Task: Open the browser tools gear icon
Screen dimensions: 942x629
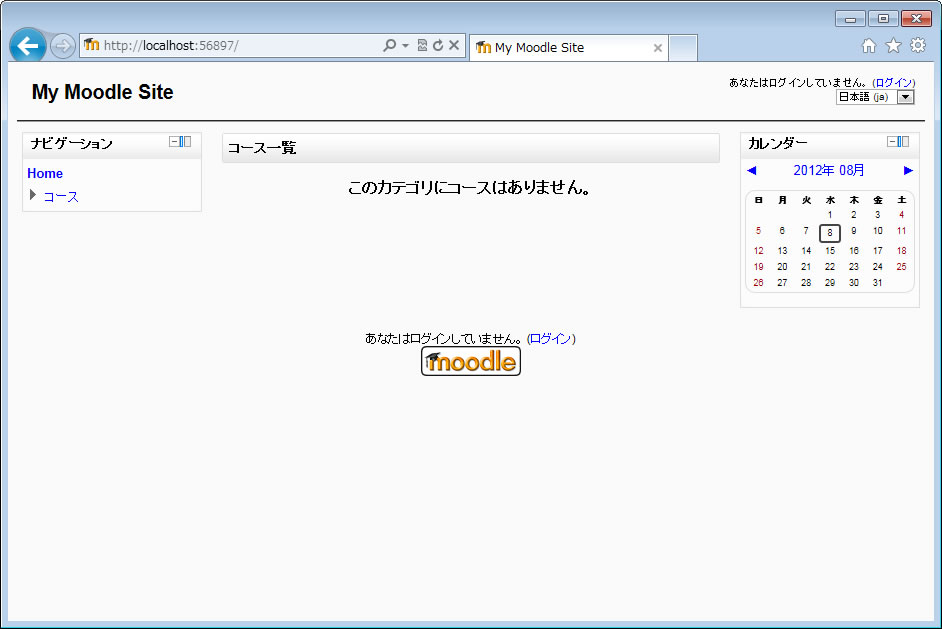Action: click(917, 46)
